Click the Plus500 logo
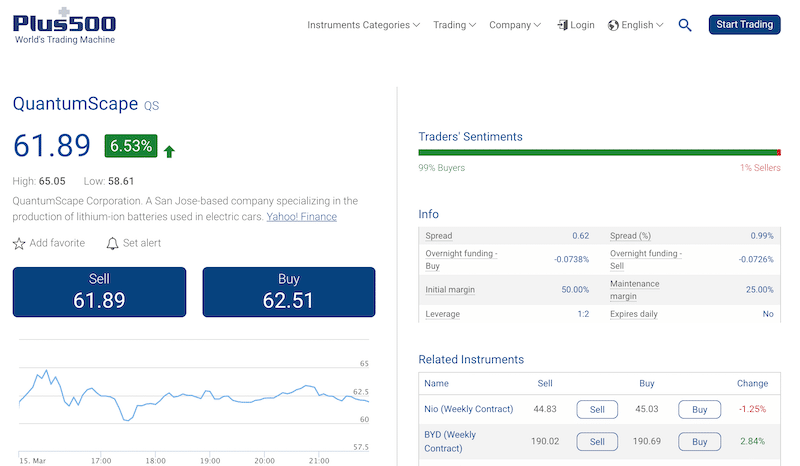Viewport: 800px width, 466px height. click(x=64, y=26)
